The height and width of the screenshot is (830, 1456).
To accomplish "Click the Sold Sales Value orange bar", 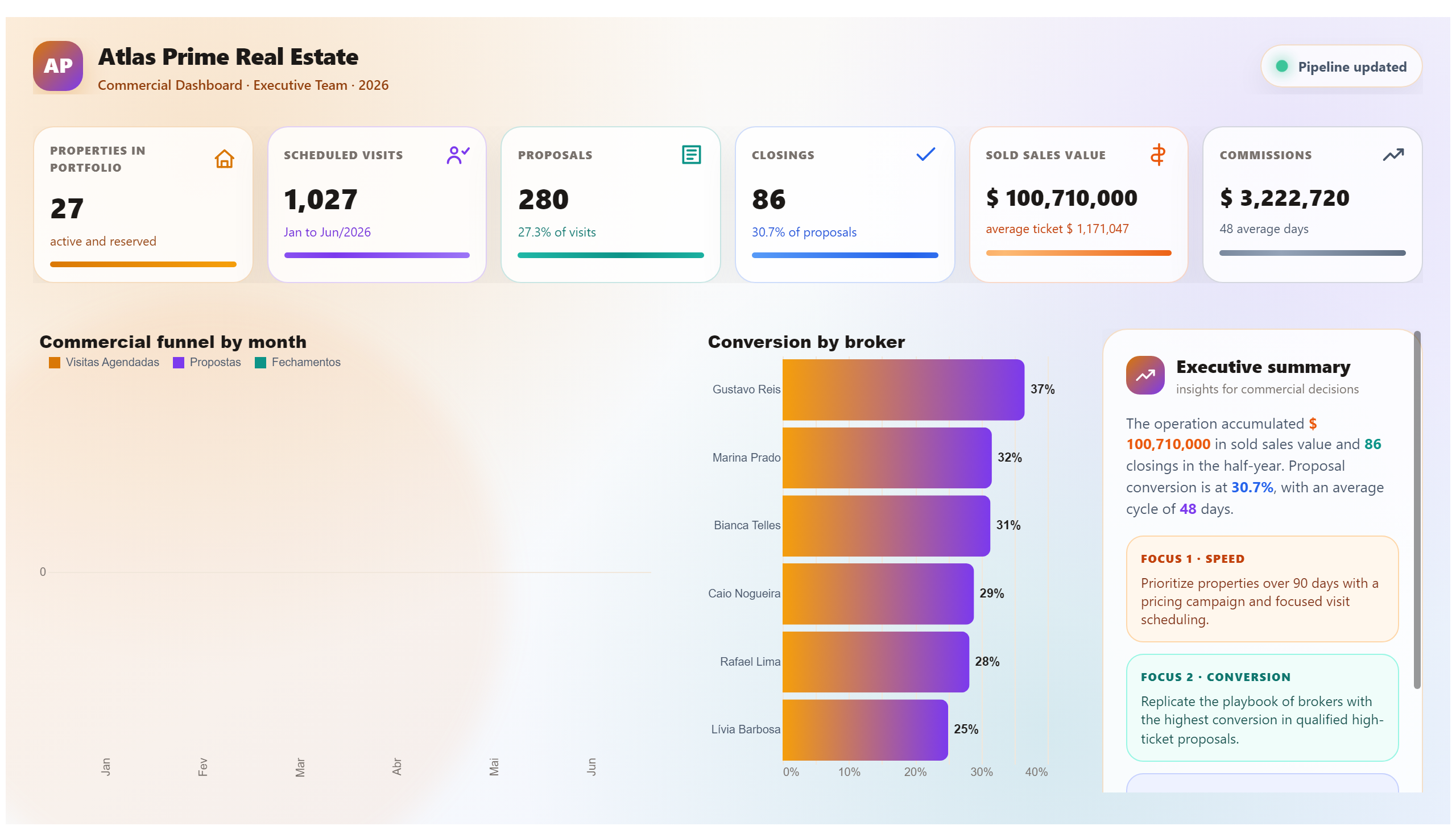I will (1078, 253).
